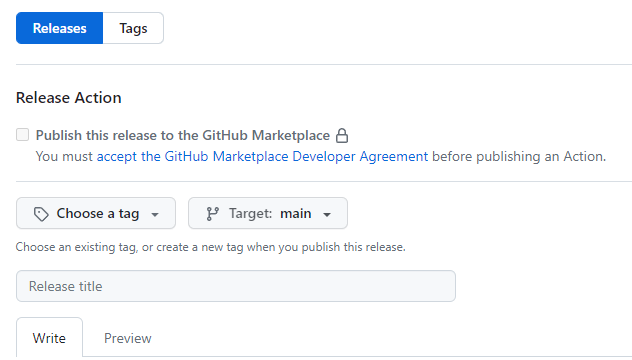Open the GitHub Marketplace Developer Agreement link
This screenshot has width=632, height=360.
click(x=262, y=156)
